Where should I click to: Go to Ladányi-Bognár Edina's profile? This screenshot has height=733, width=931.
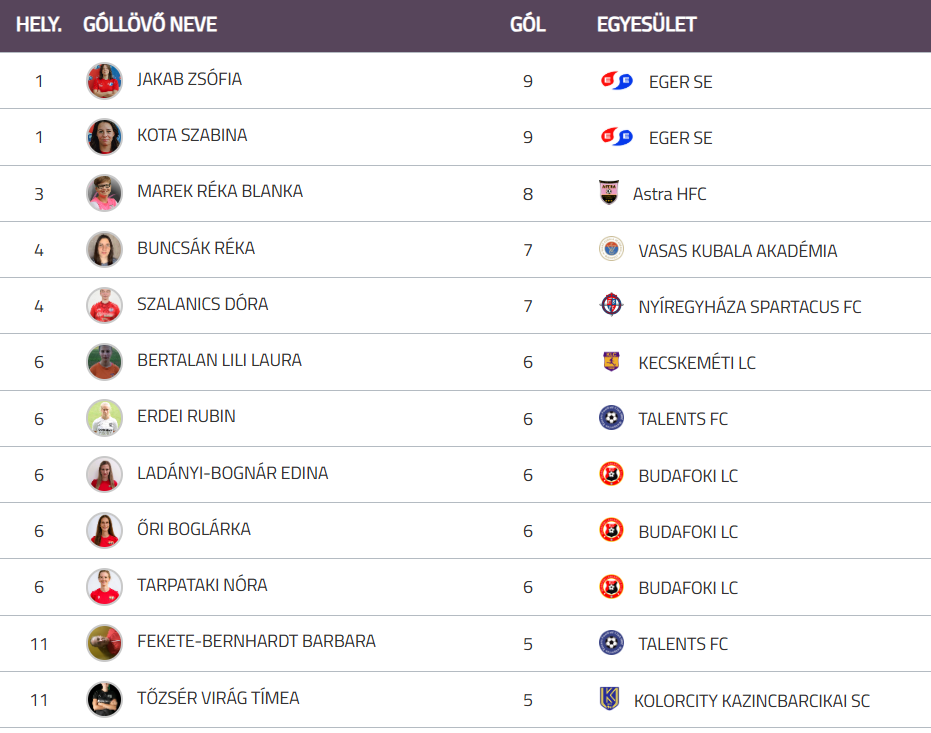click(x=232, y=473)
